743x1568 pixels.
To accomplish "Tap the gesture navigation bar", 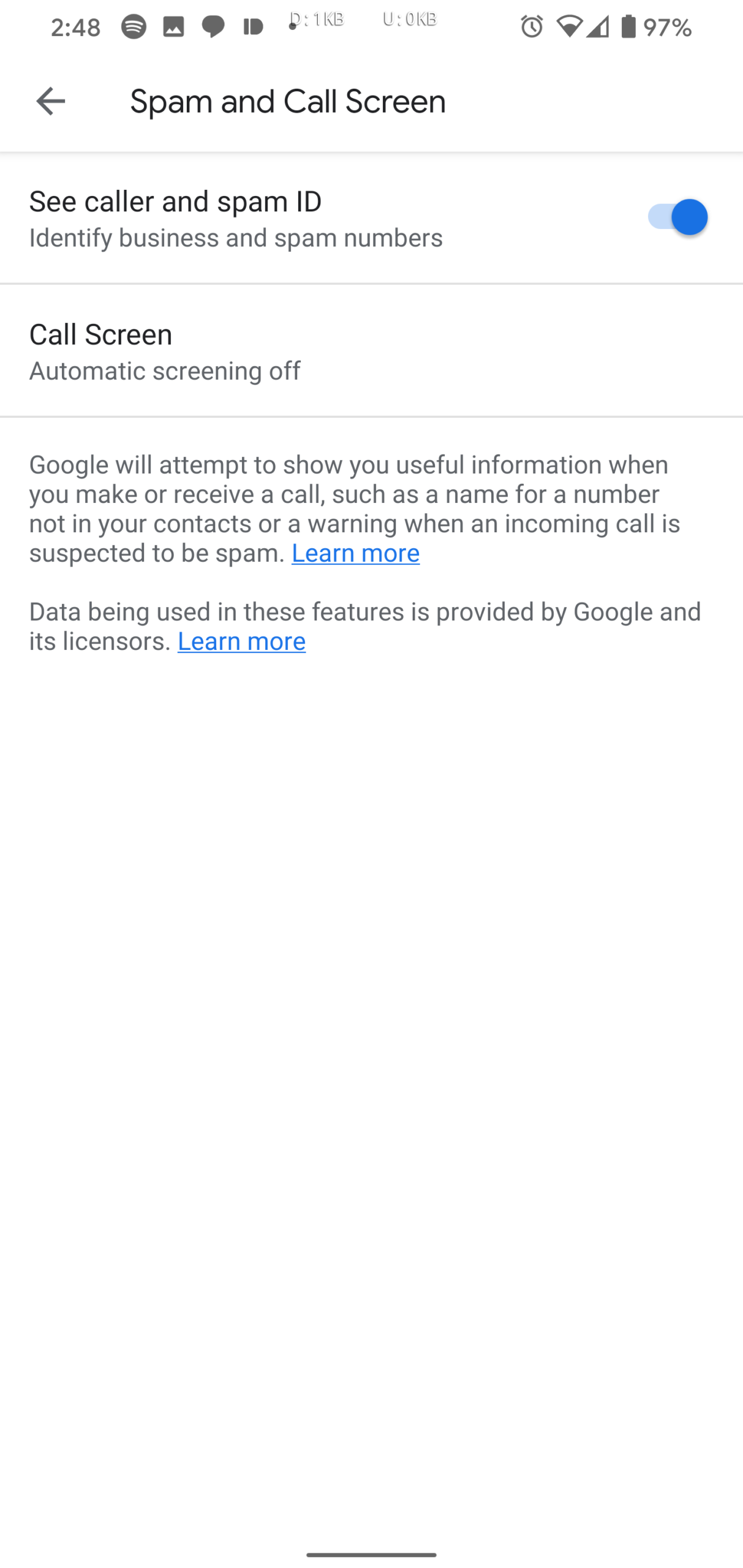I will click(371, 1553).
